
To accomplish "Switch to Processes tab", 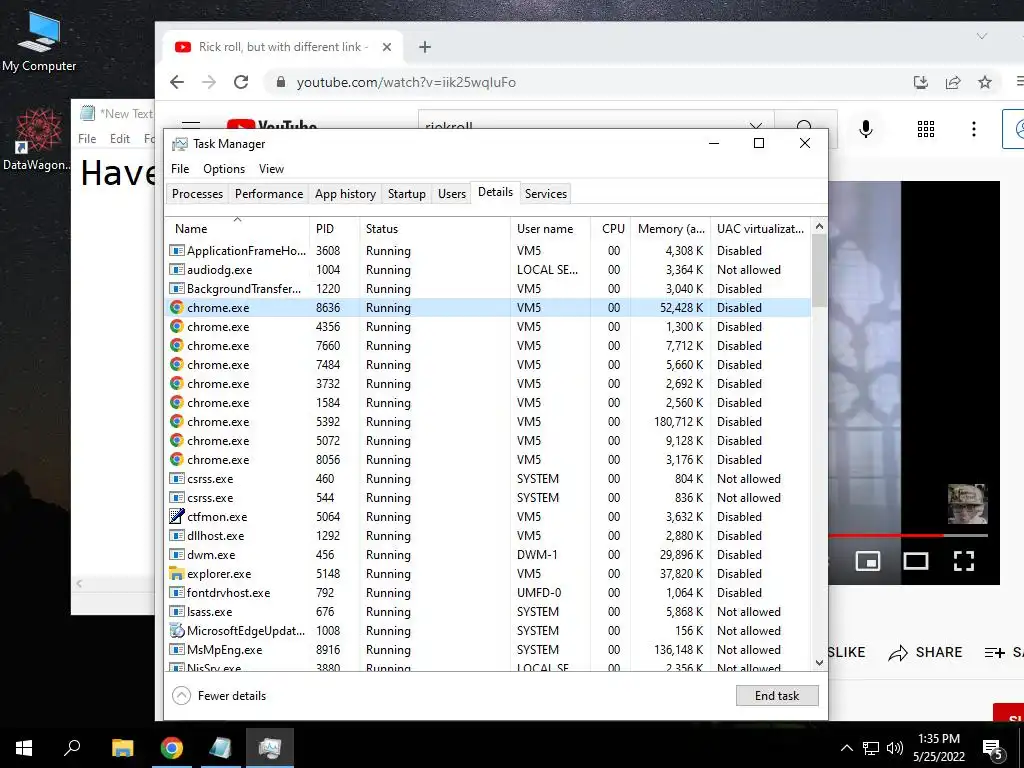I will [x=197, y=194].
